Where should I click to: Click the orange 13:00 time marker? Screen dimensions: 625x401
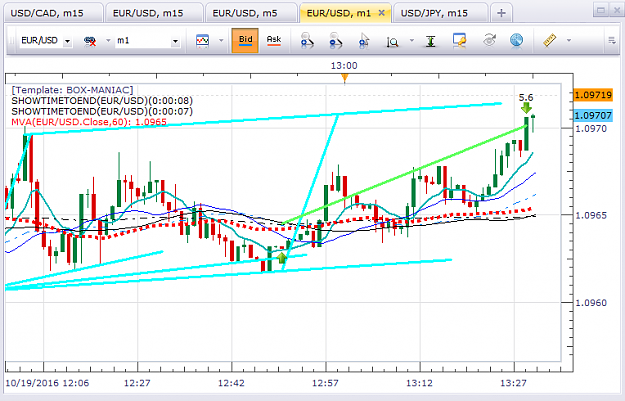(345, 78)
